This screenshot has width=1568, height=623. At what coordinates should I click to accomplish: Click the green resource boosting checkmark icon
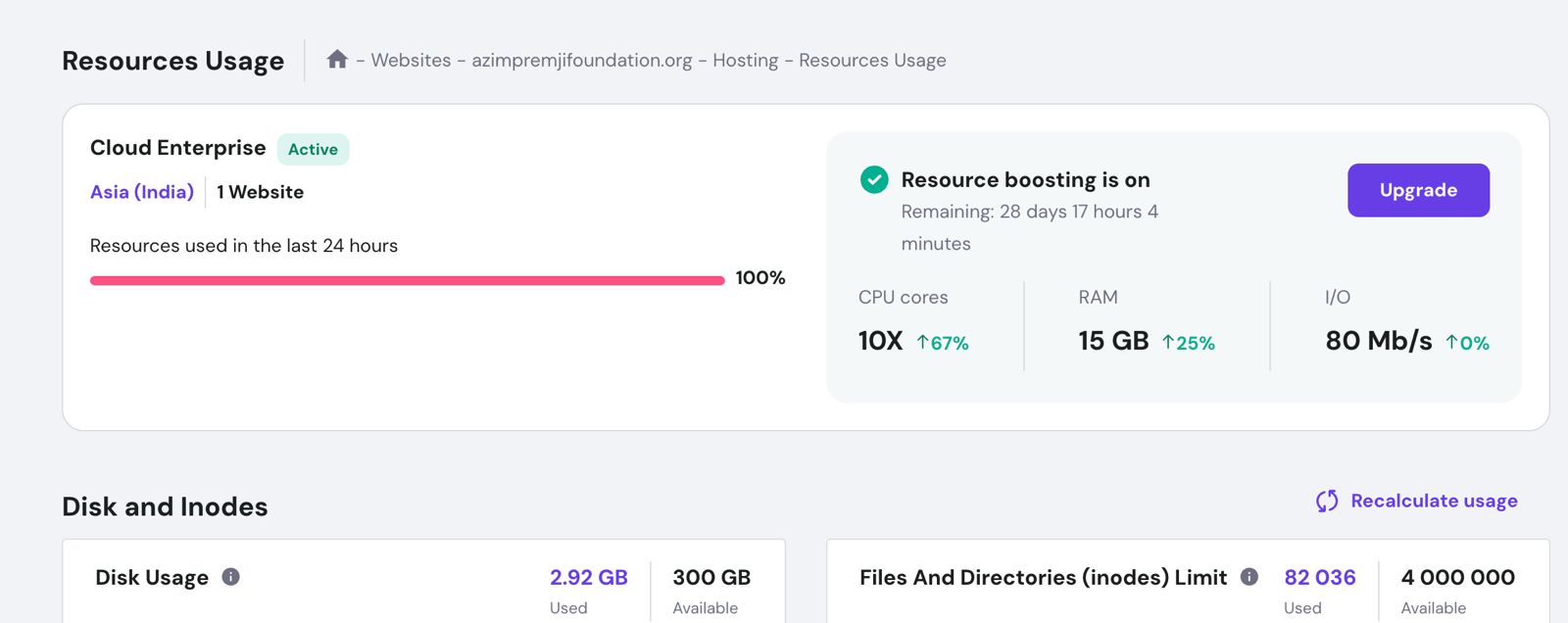[x=874, y=179]
